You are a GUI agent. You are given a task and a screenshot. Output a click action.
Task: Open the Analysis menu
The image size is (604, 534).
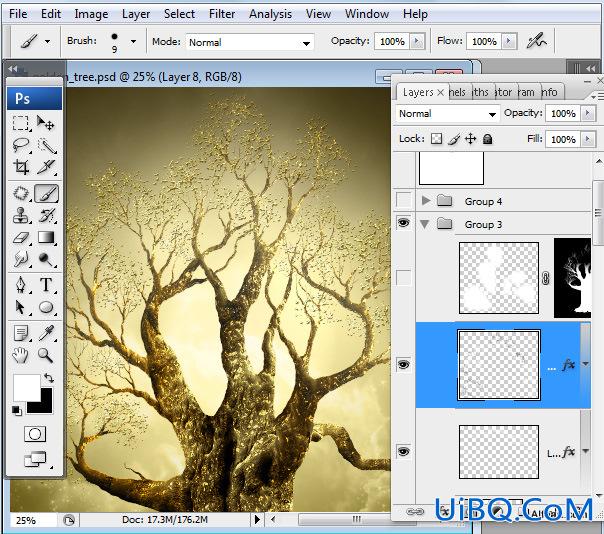click(270, 14)
